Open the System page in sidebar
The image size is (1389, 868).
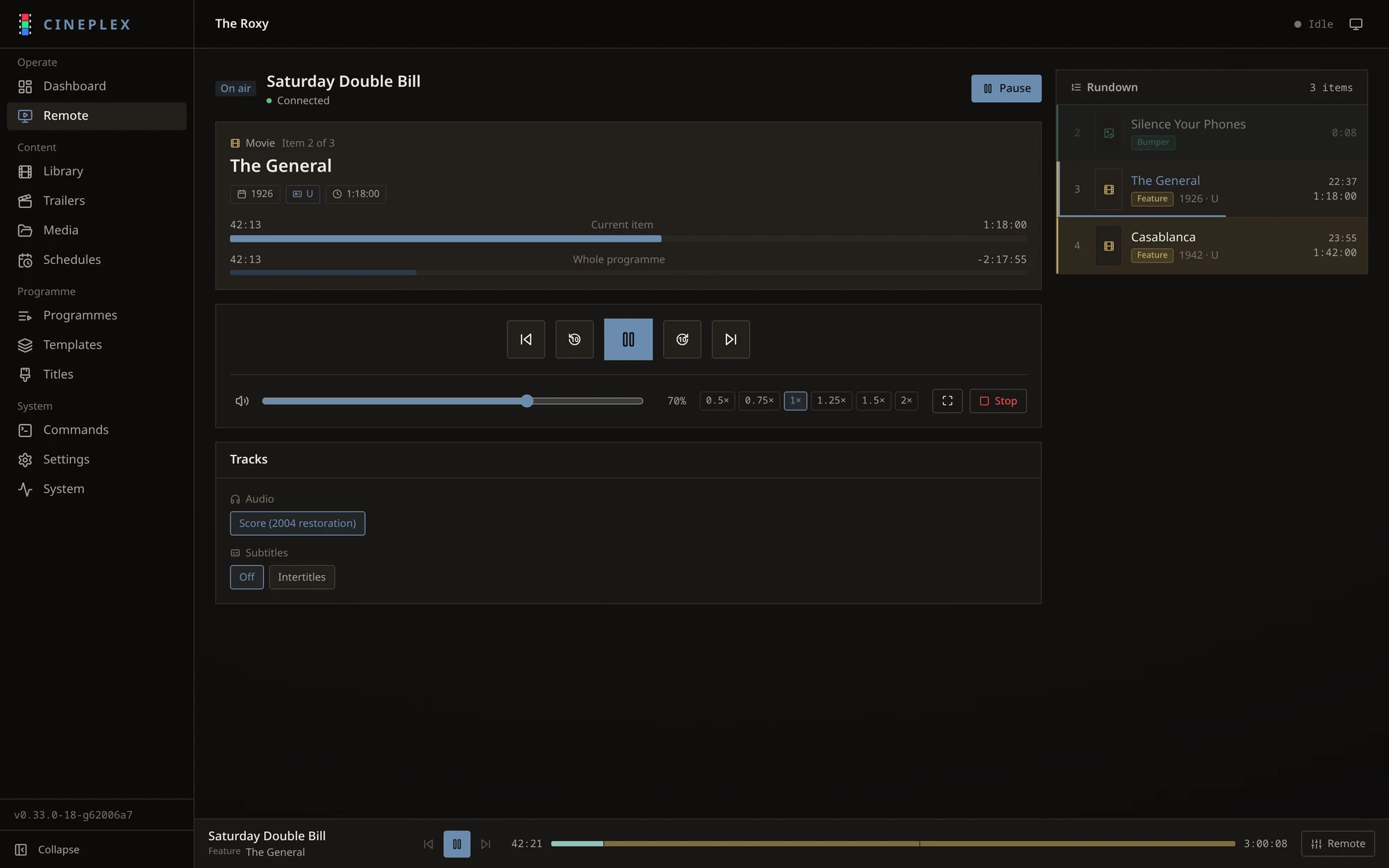point(97,489)
